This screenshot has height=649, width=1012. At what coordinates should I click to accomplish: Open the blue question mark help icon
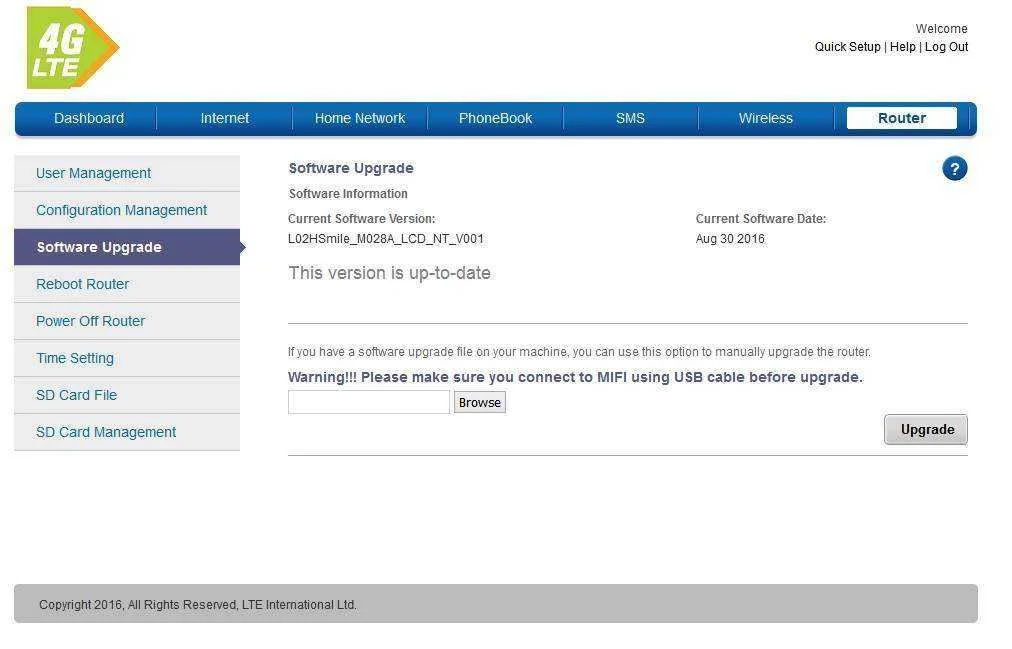click(955, 169)
